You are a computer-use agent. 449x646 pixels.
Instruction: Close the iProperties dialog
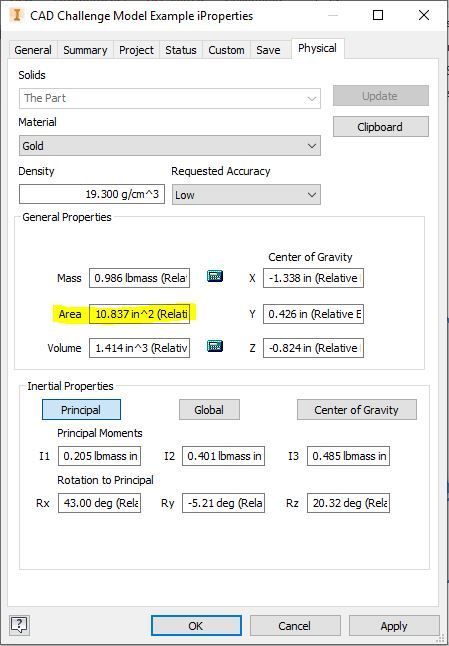click(423, 15)
